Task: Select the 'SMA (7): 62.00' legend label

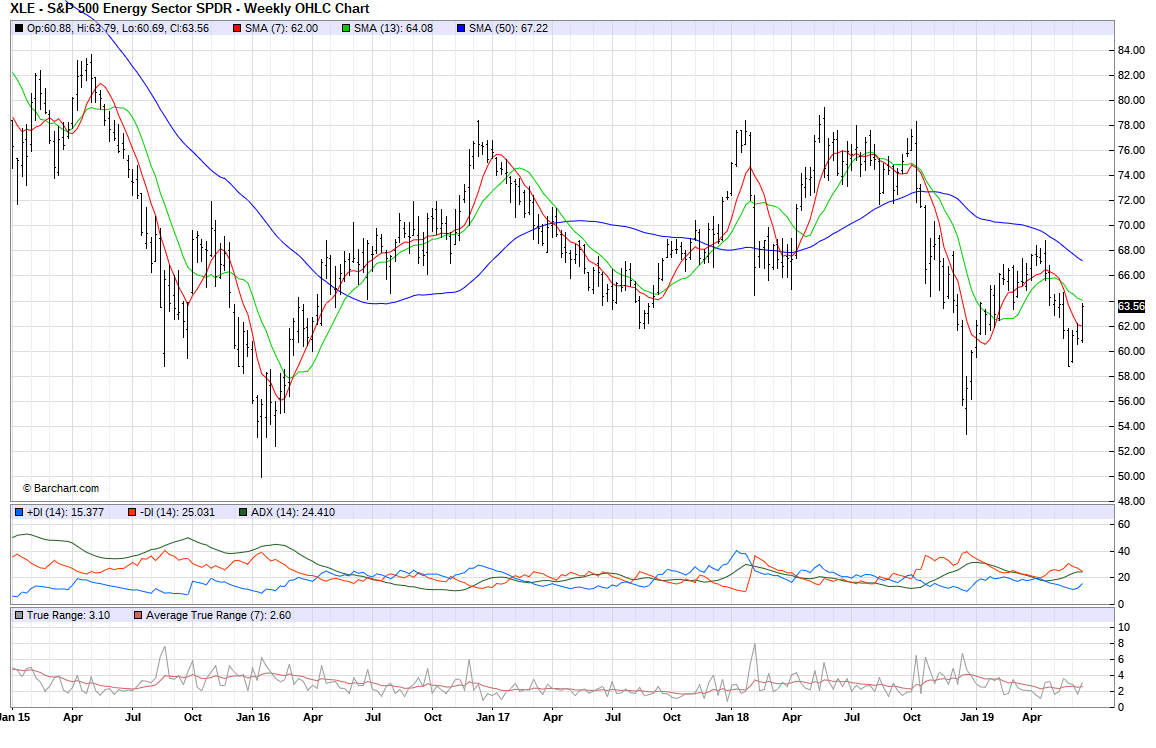Action: (x=282, y=29)
